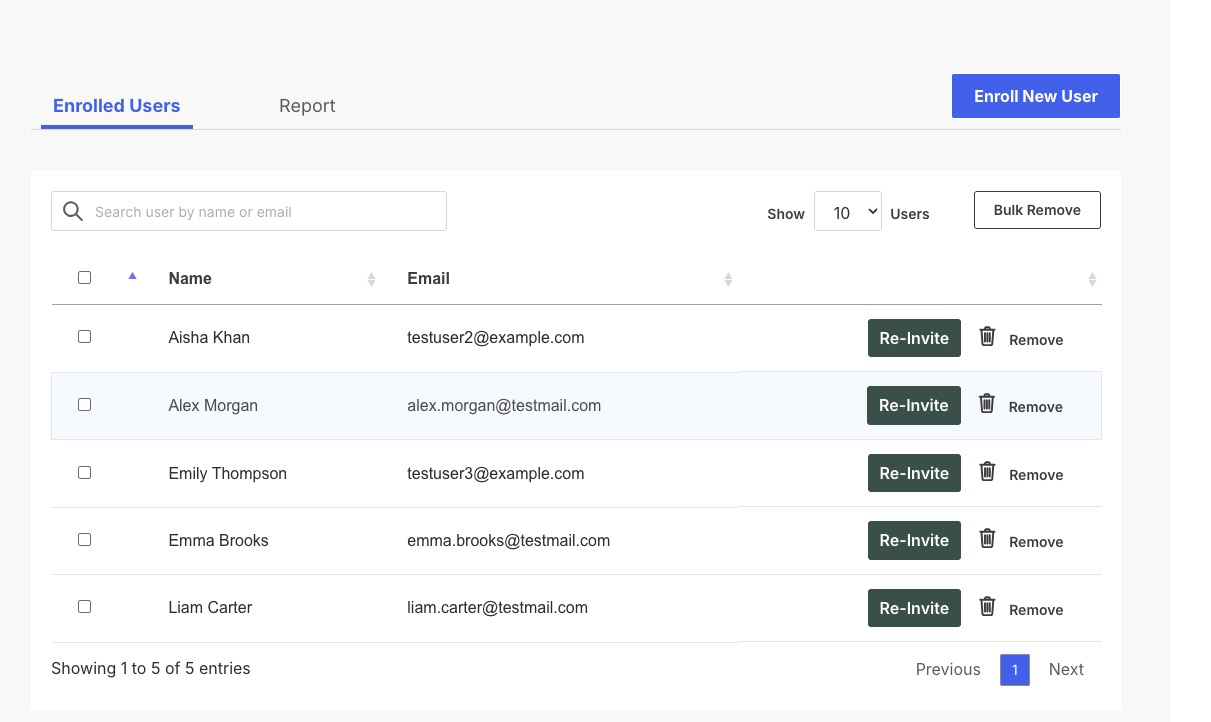The height and width of the screenshot is (722, 1211).
Task: Check the box for Alex Morgan
Action: coord(84,405)
